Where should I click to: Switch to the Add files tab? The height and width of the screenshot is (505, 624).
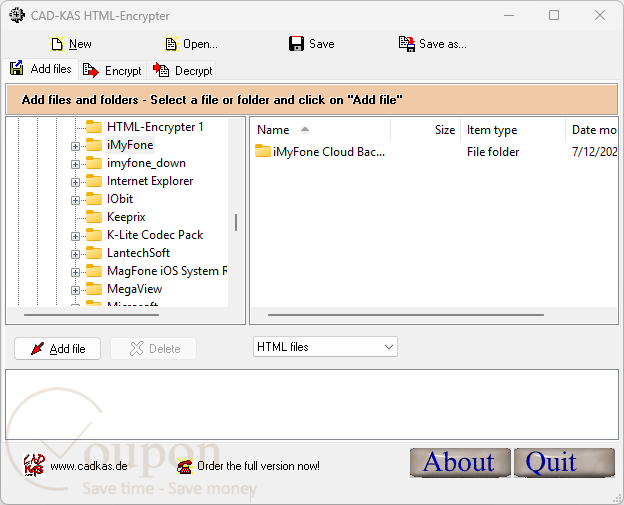(x=41, y=69)
